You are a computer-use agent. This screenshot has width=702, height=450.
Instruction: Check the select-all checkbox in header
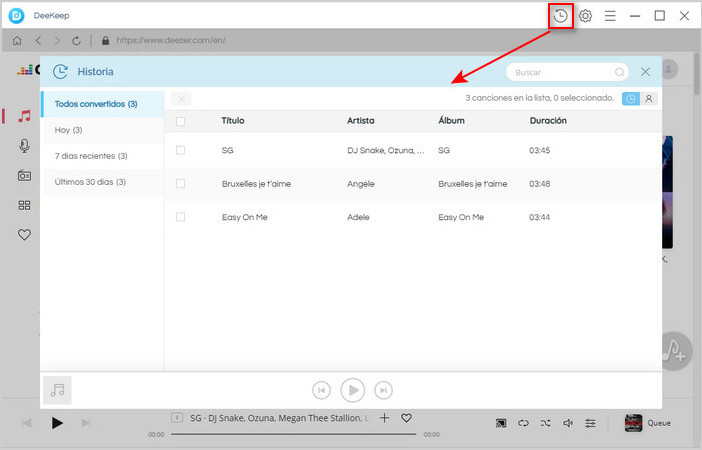coord(180,121)
